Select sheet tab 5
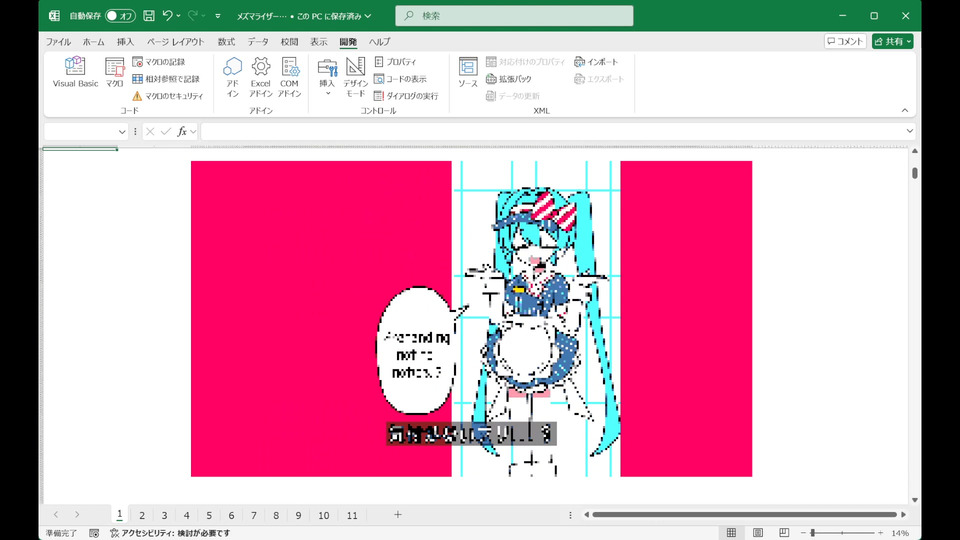 [x=209, y=516]
